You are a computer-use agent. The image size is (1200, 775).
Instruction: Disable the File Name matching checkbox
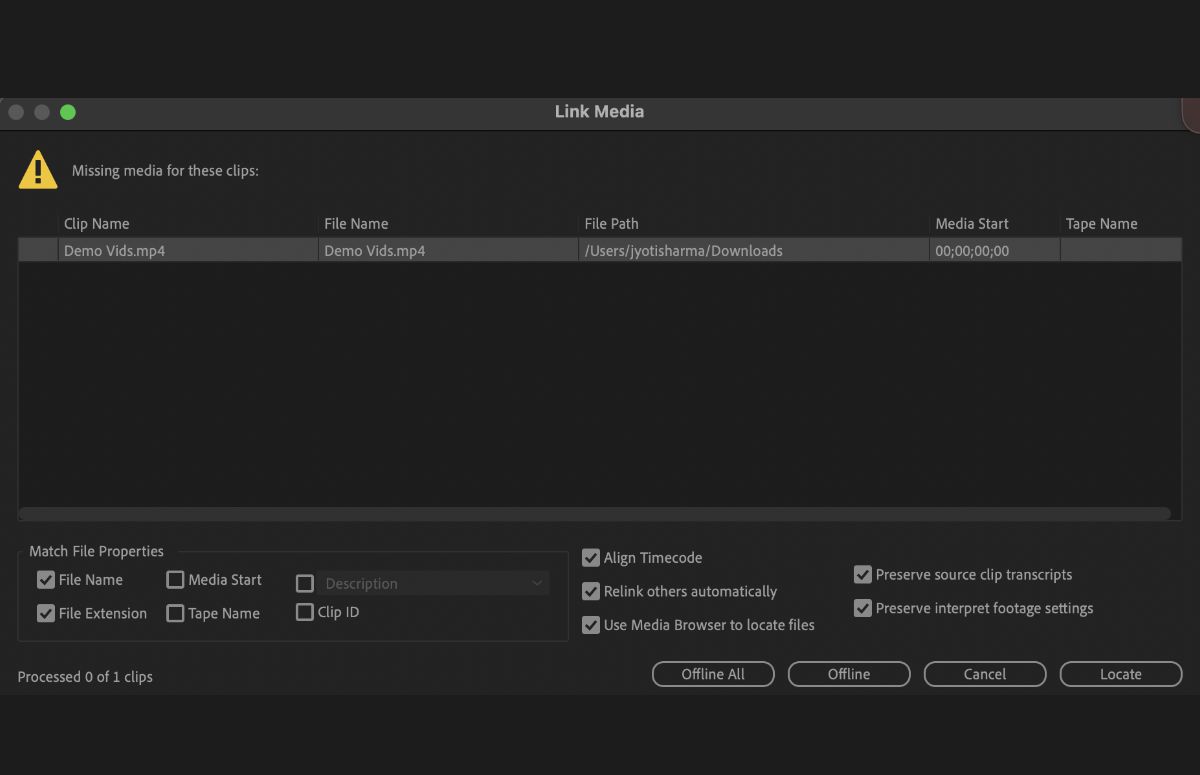46,579
